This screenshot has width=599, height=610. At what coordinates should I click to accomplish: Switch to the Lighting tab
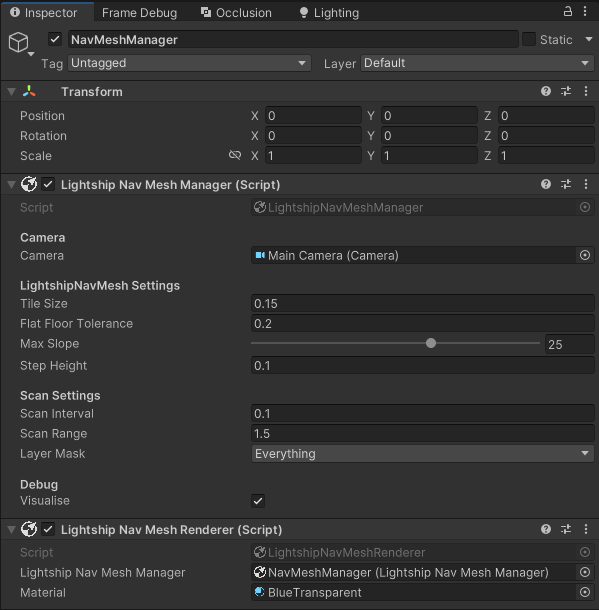point(329,13)
